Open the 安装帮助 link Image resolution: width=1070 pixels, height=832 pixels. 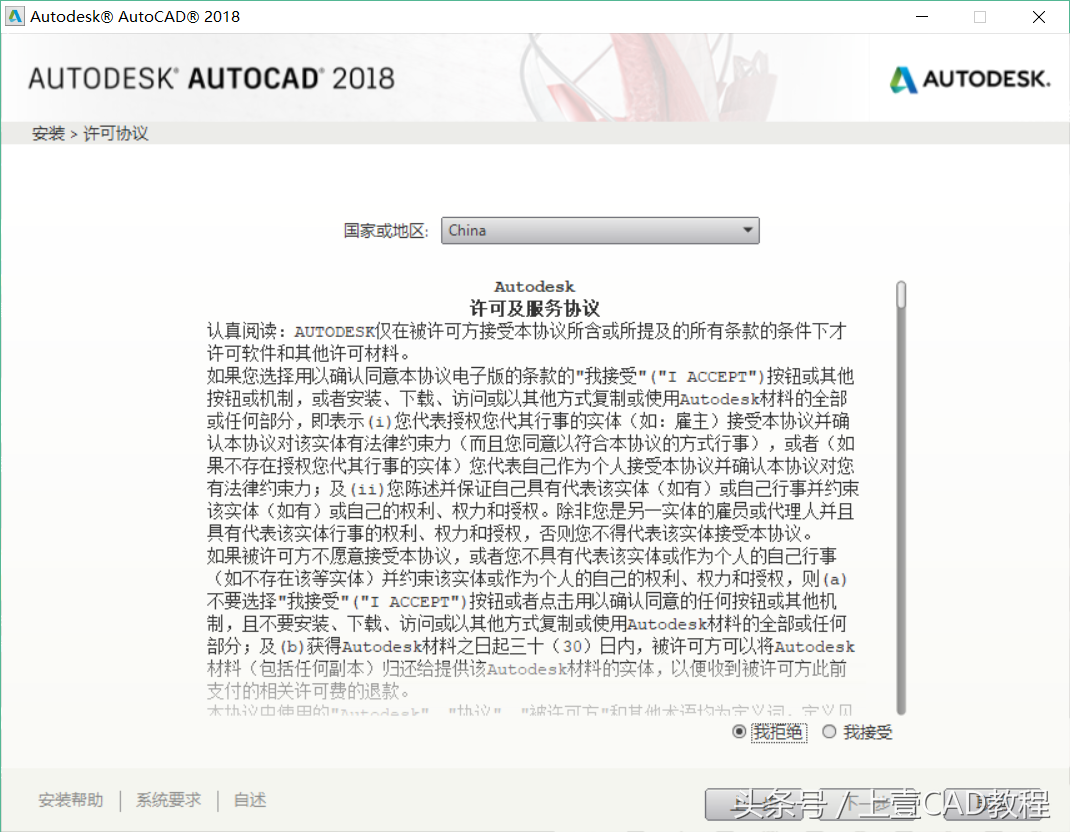click(71, 800)
